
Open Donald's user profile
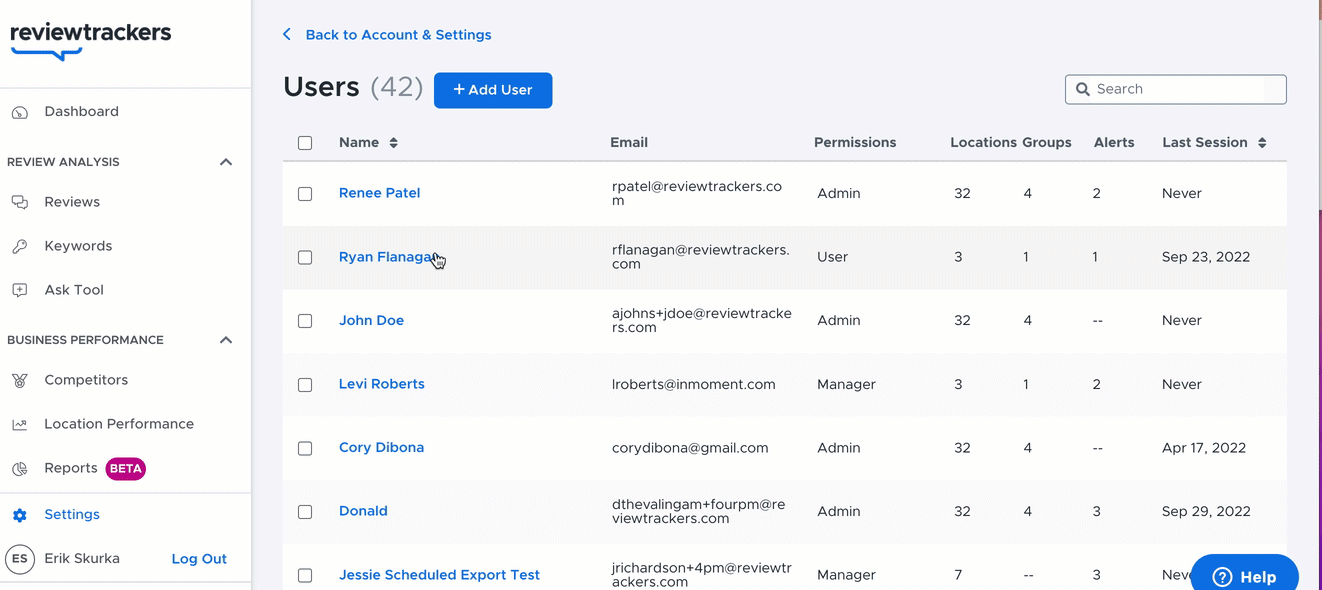363,511
